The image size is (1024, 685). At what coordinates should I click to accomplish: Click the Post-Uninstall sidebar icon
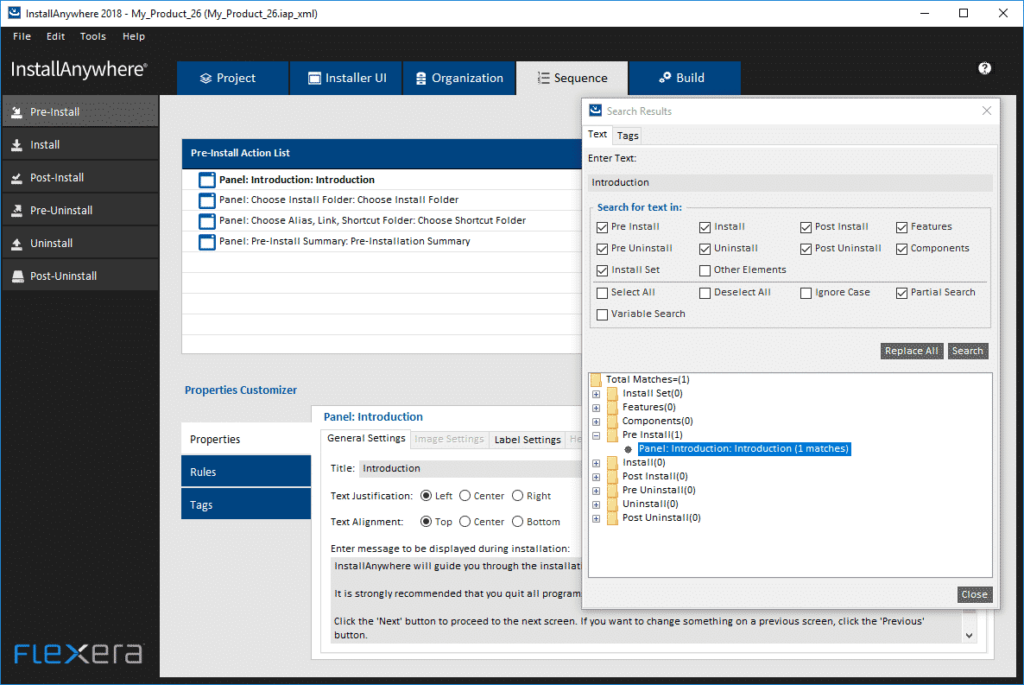17,277
